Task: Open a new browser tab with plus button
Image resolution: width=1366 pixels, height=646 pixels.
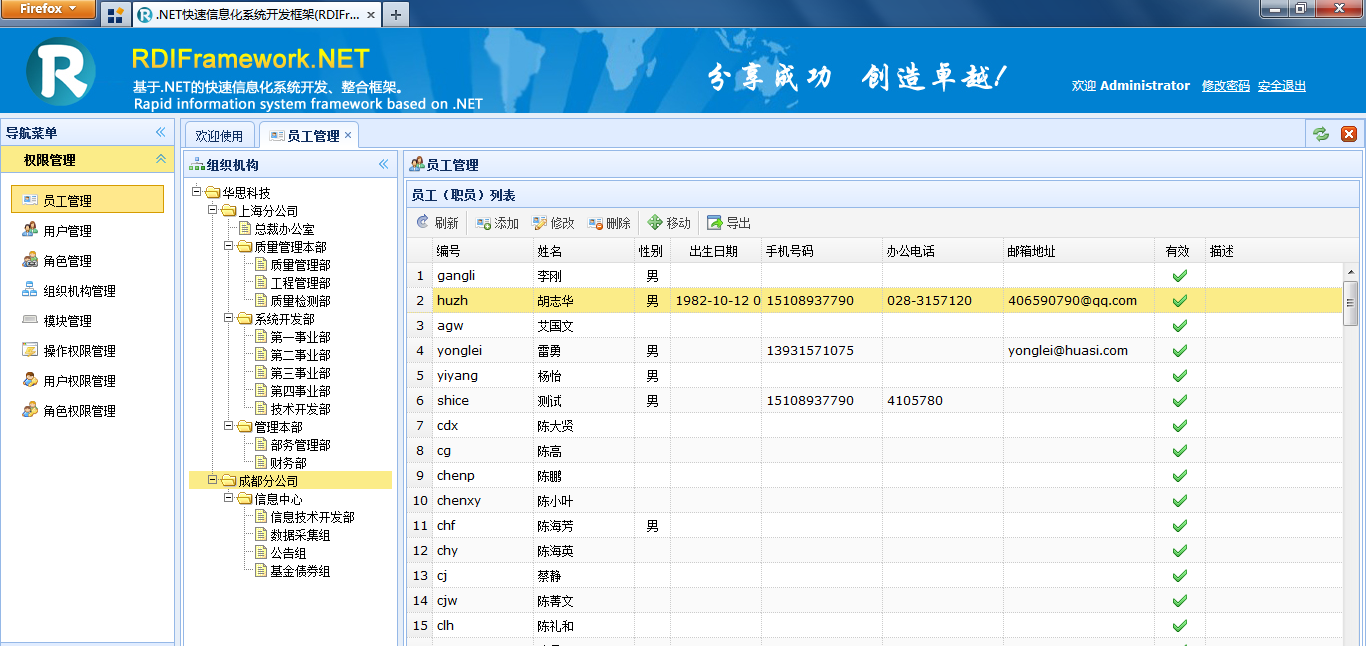Action: click(396, 15)
